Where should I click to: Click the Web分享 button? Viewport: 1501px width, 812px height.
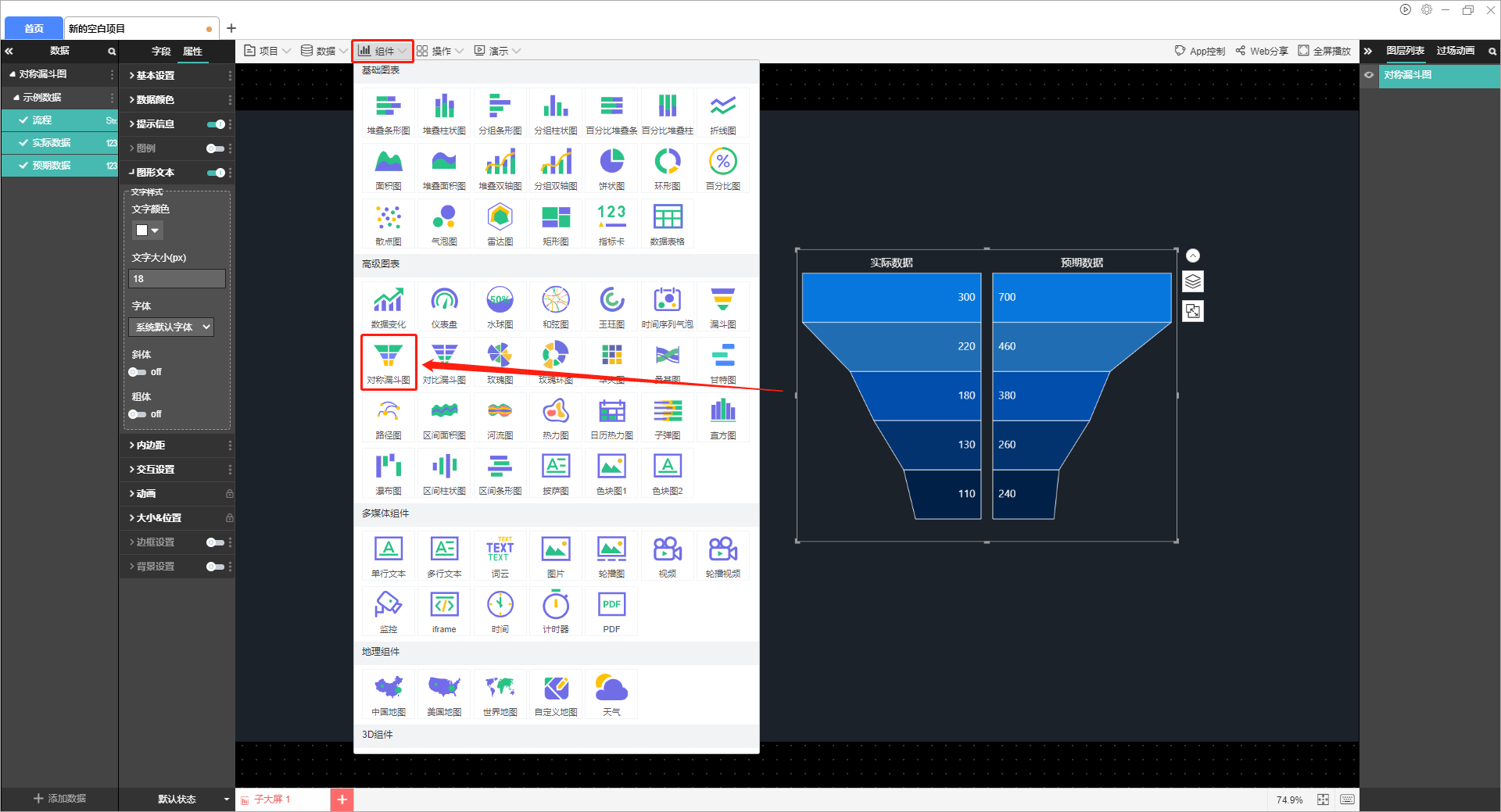coord(1262,51)
